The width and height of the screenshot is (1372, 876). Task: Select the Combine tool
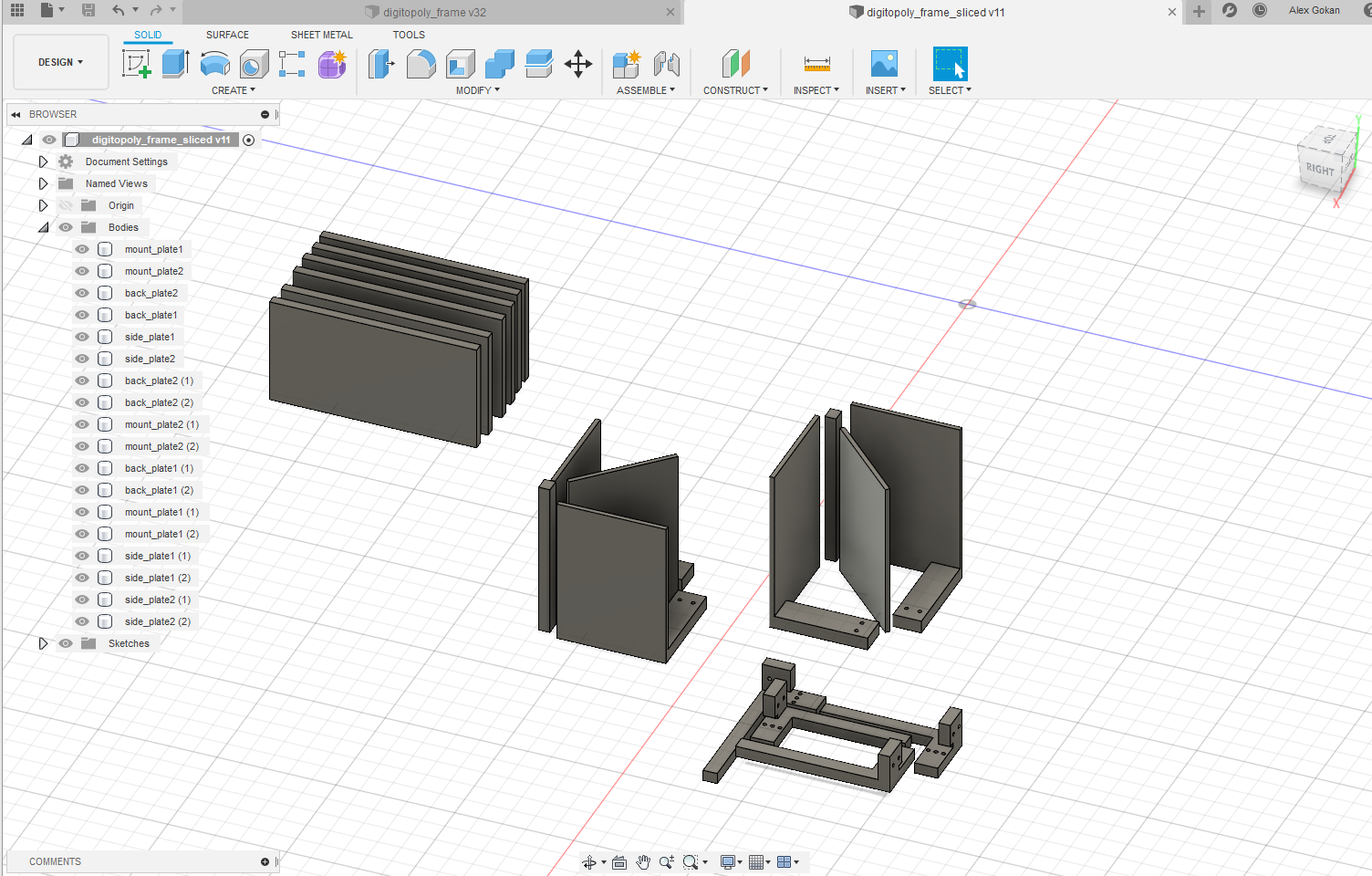[x=500, y=64]
